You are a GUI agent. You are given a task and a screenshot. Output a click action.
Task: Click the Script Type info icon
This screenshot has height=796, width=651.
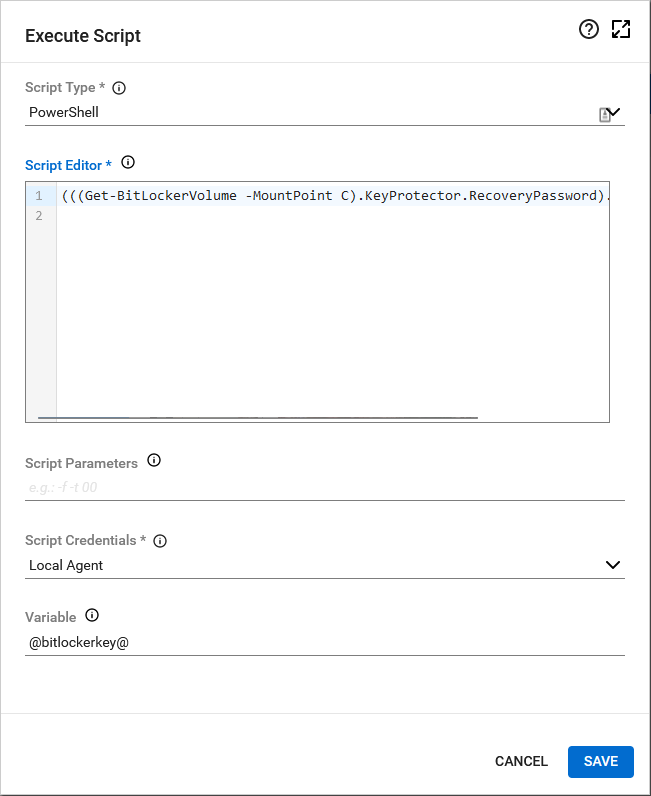[119, 88]
